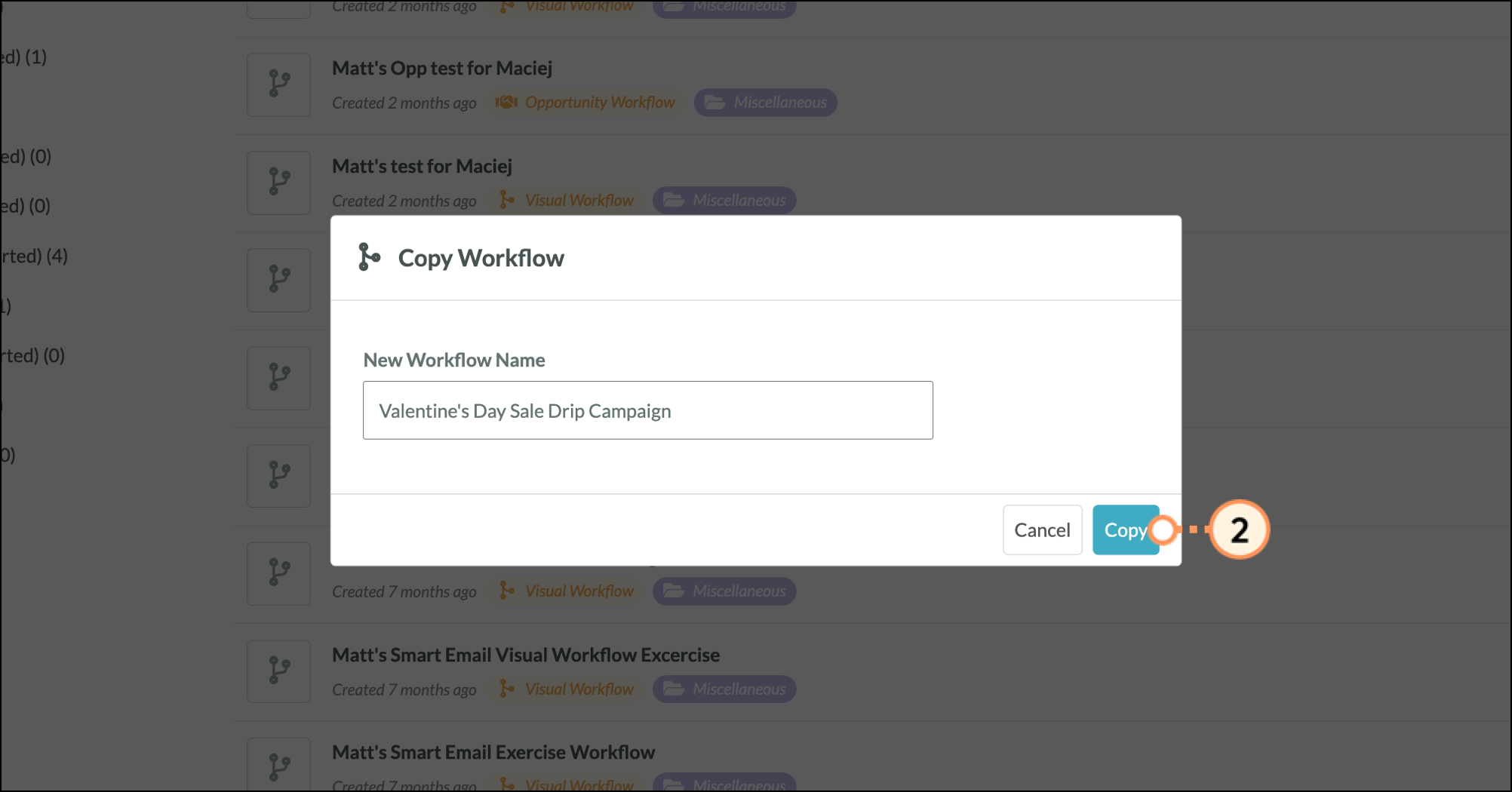Viewport: 1512px width, 792px height.
Task: Click workflow icon beside Matt's Smart Email Exercise Workflow
Action: coord(279,766)
